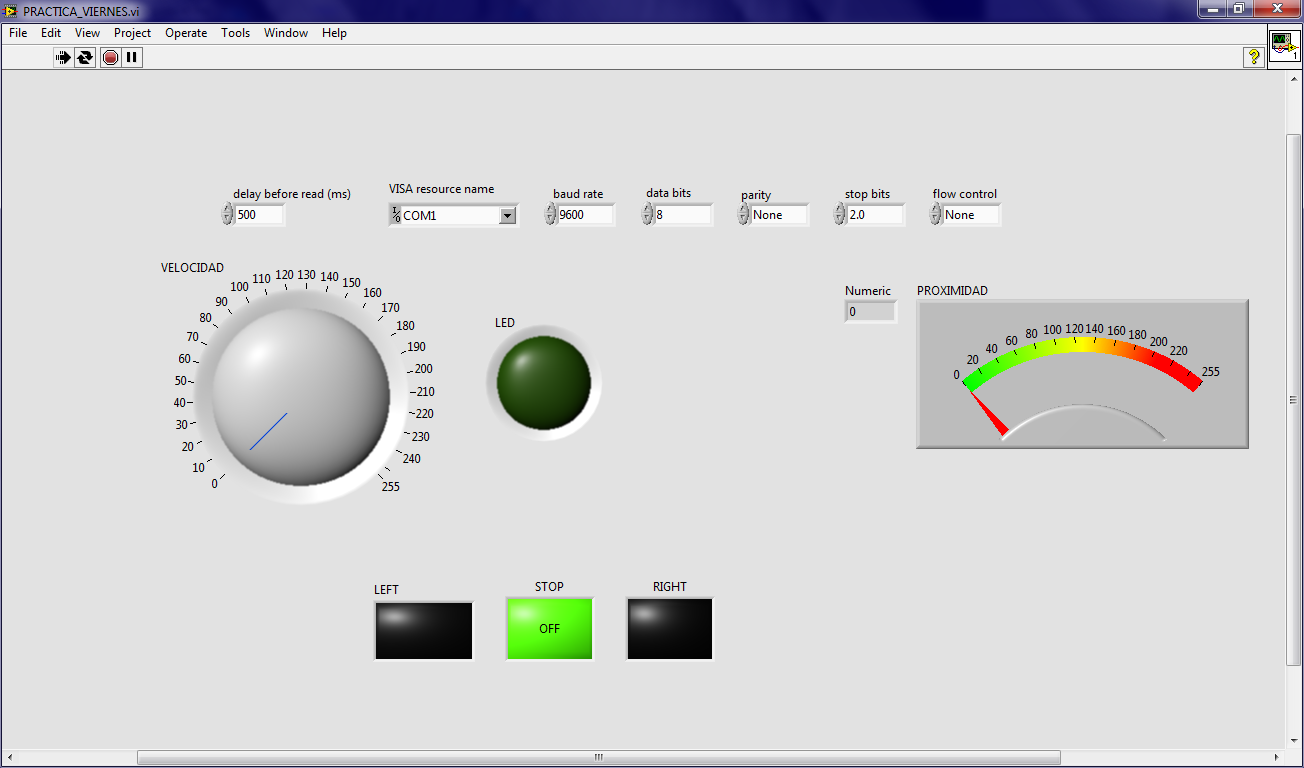Click the flow control ring selector arrows
This screenshot has width=1304, height=768.
point(936,214)
